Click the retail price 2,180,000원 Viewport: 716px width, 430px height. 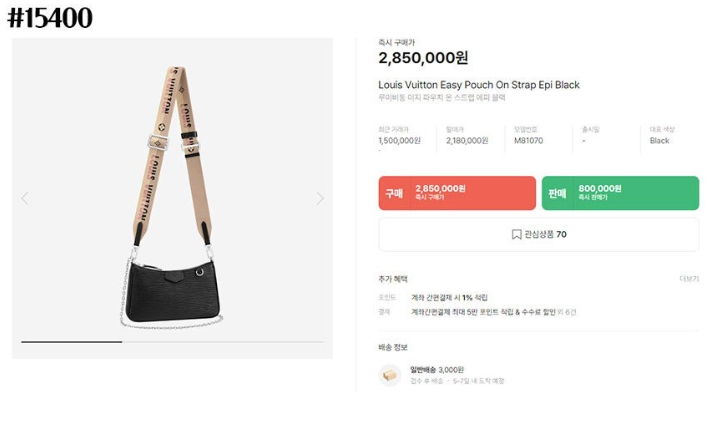467,141
